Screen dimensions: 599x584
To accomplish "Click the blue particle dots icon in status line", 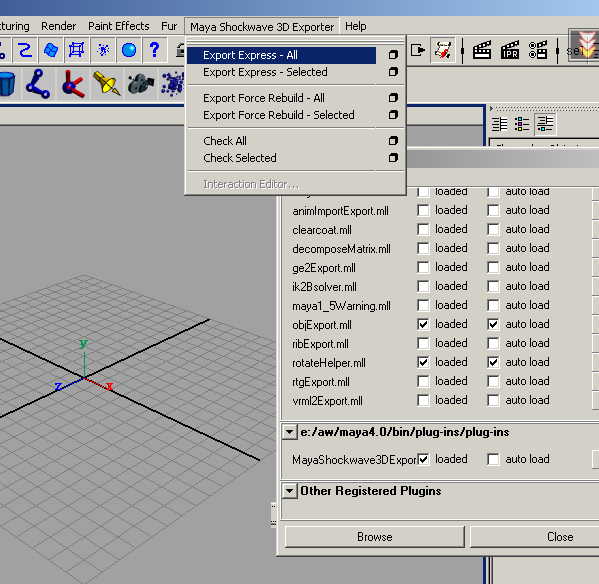I will [103, 50].
